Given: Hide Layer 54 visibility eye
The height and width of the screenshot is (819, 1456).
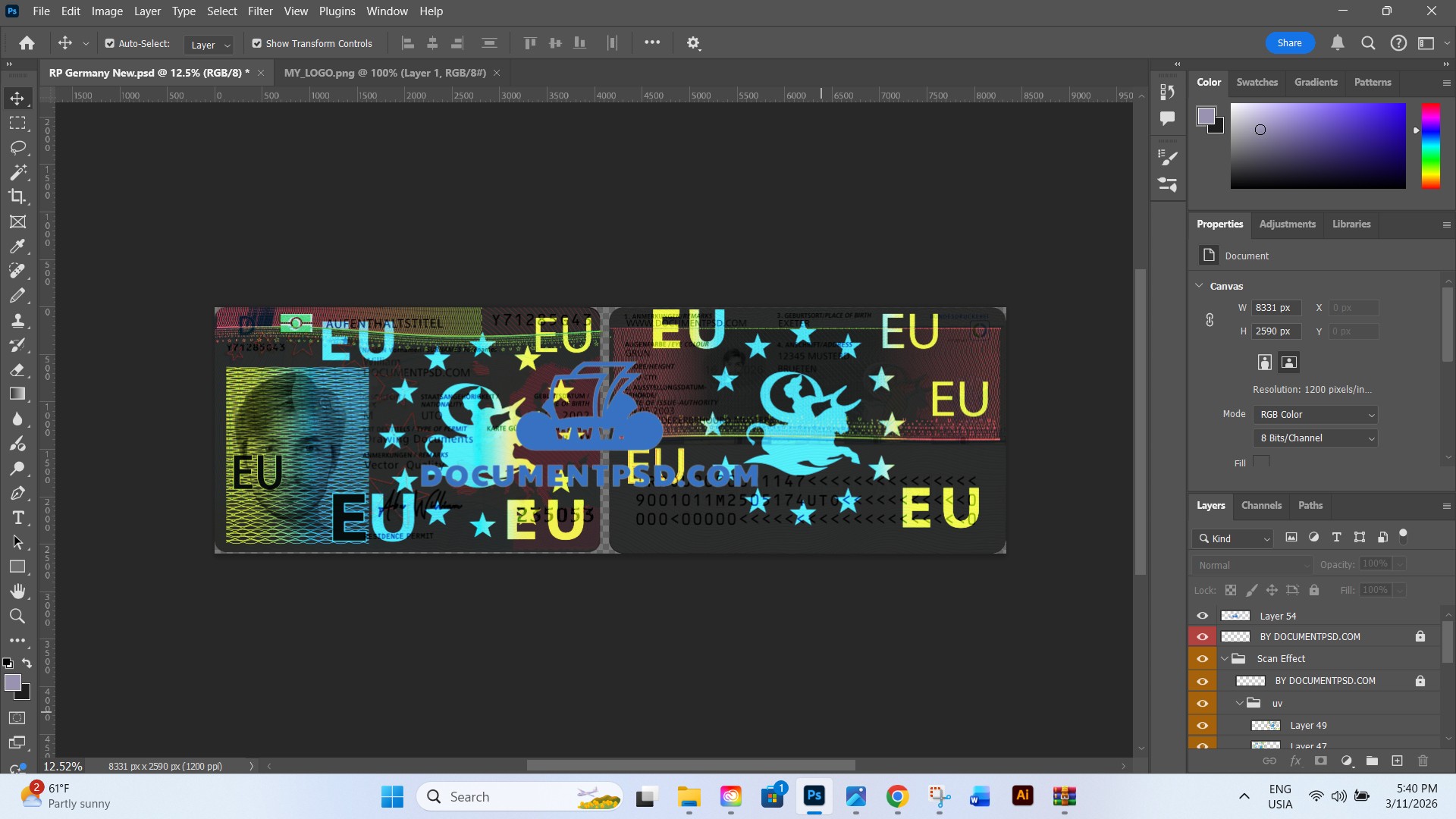Looking at the screenshot, I should point(1203,616).
